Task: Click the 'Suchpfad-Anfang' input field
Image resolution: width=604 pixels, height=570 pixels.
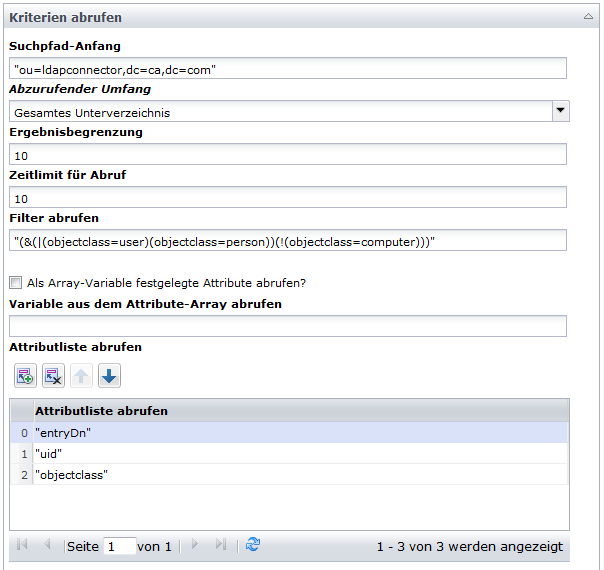Action: click(287, 69)
